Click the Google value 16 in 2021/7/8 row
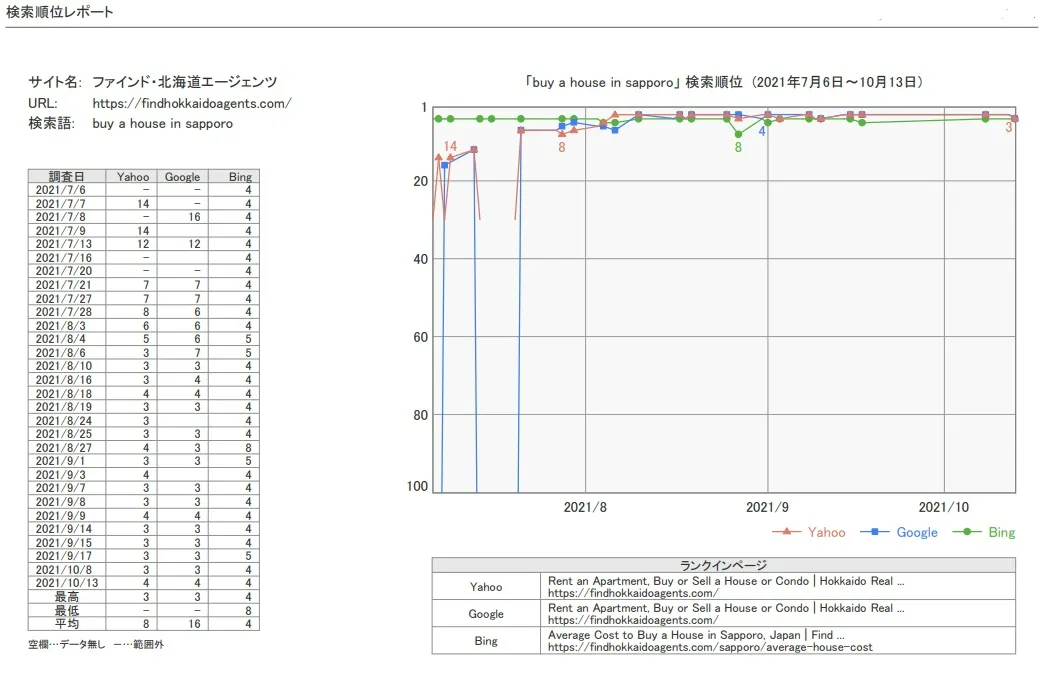This screenshot has height=679, width=1051. point(194,217)
